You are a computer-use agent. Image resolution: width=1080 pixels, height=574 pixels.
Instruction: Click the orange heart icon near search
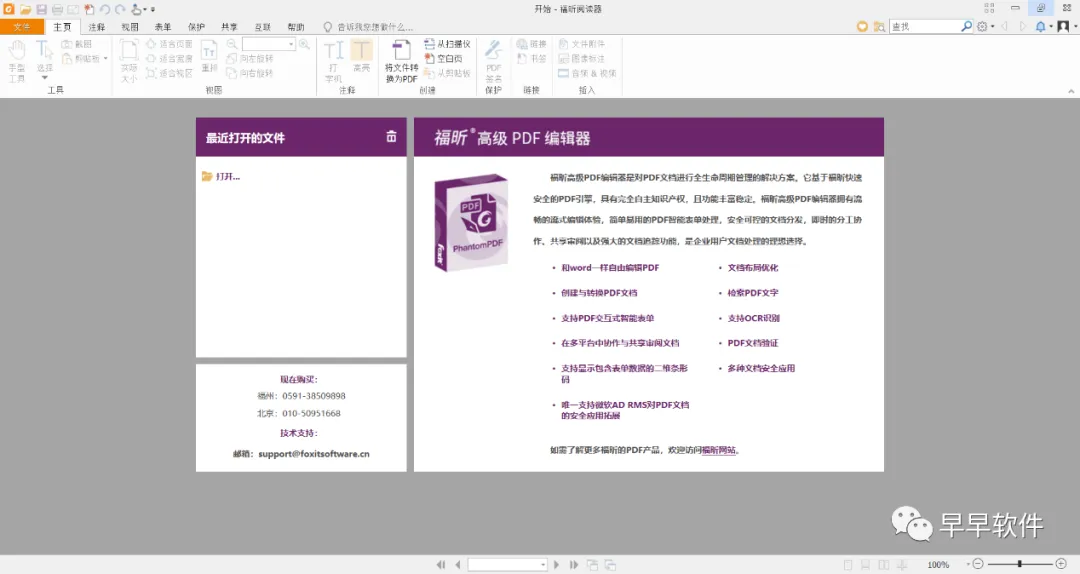coord(862,26)
